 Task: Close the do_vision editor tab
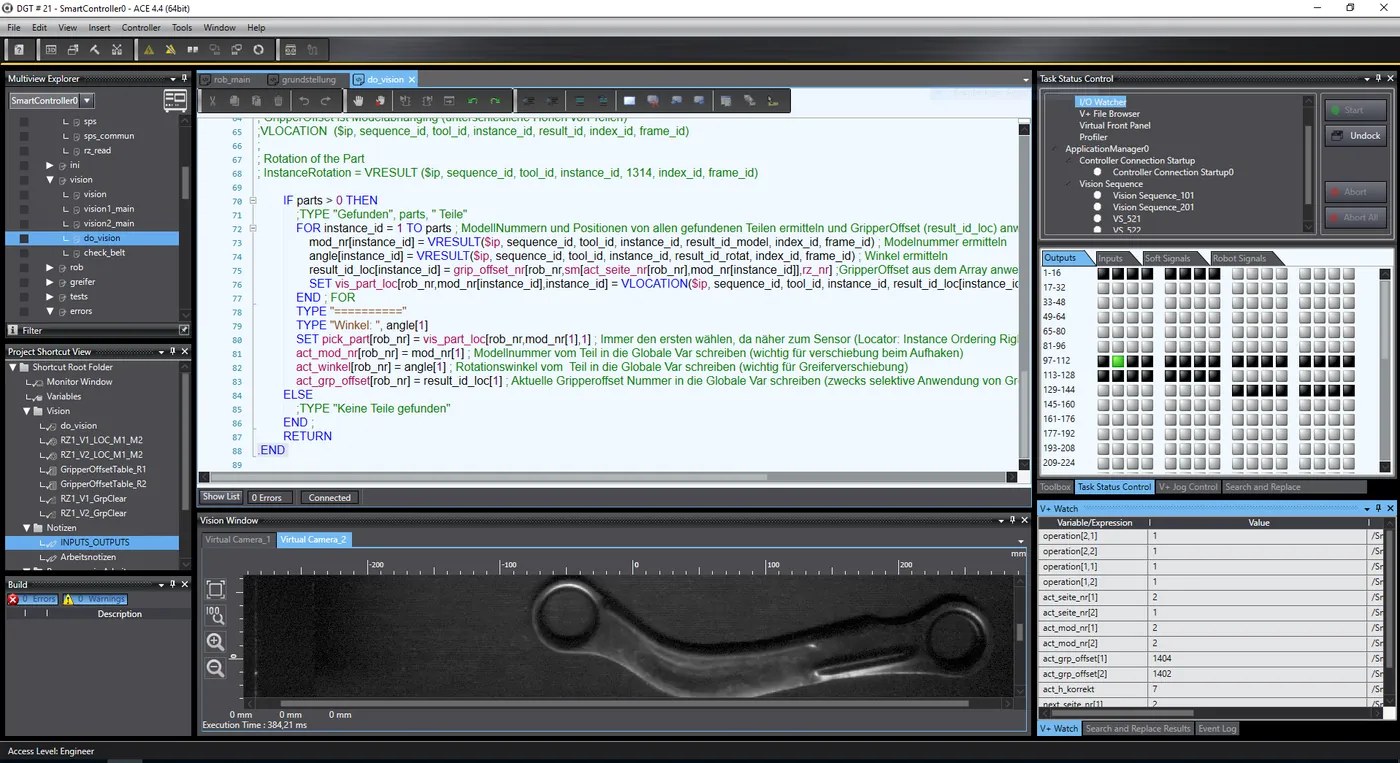[412, 79]
